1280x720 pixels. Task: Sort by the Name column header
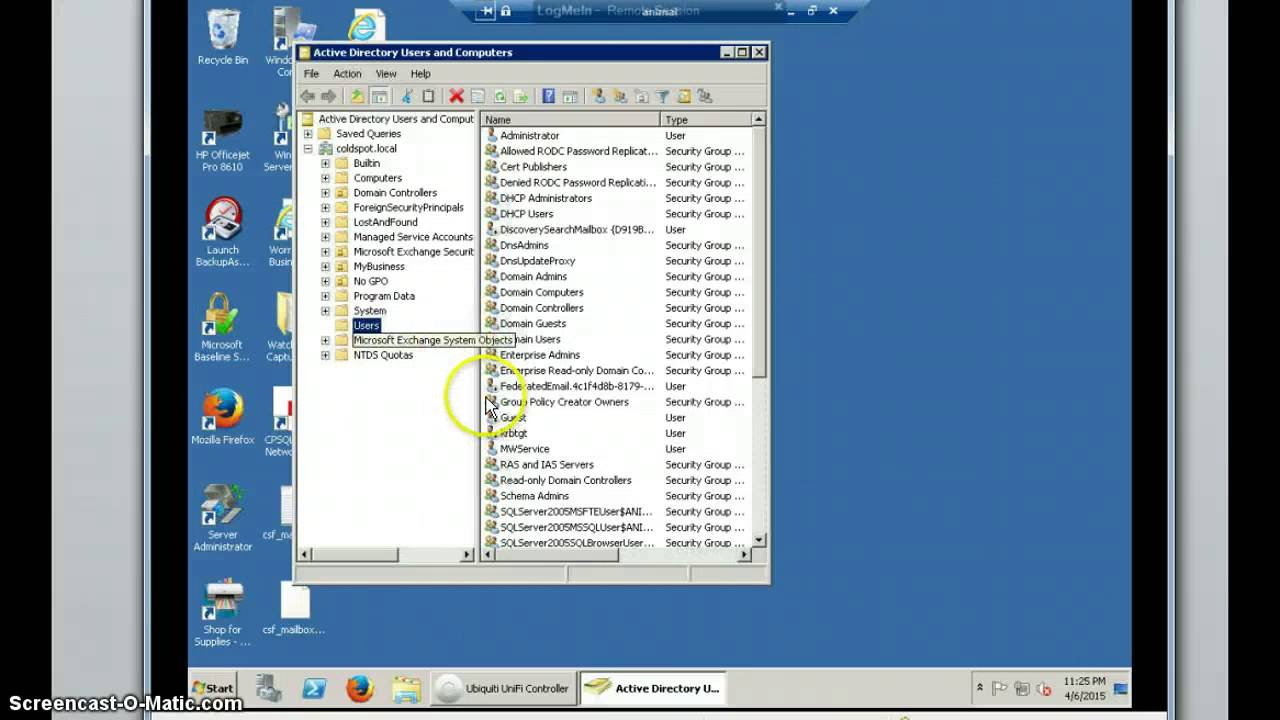coord(571,119)
